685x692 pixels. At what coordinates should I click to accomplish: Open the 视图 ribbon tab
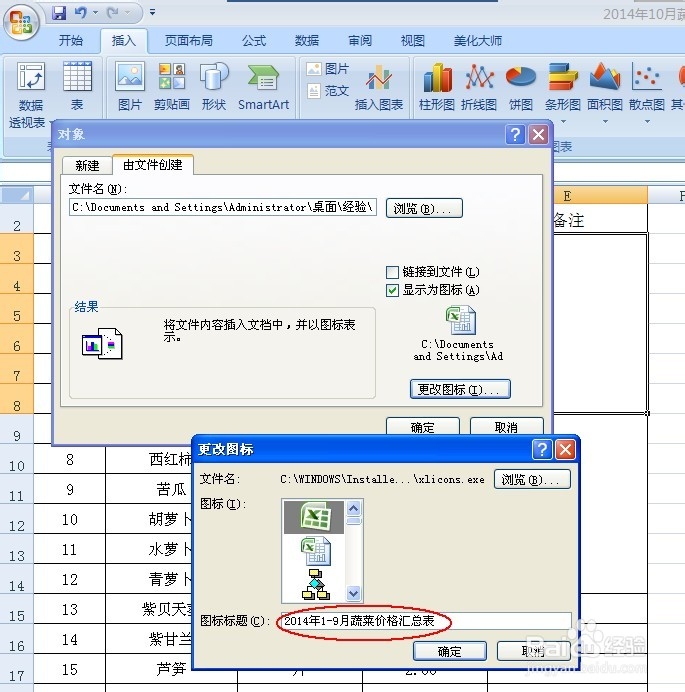coord(413,41)
